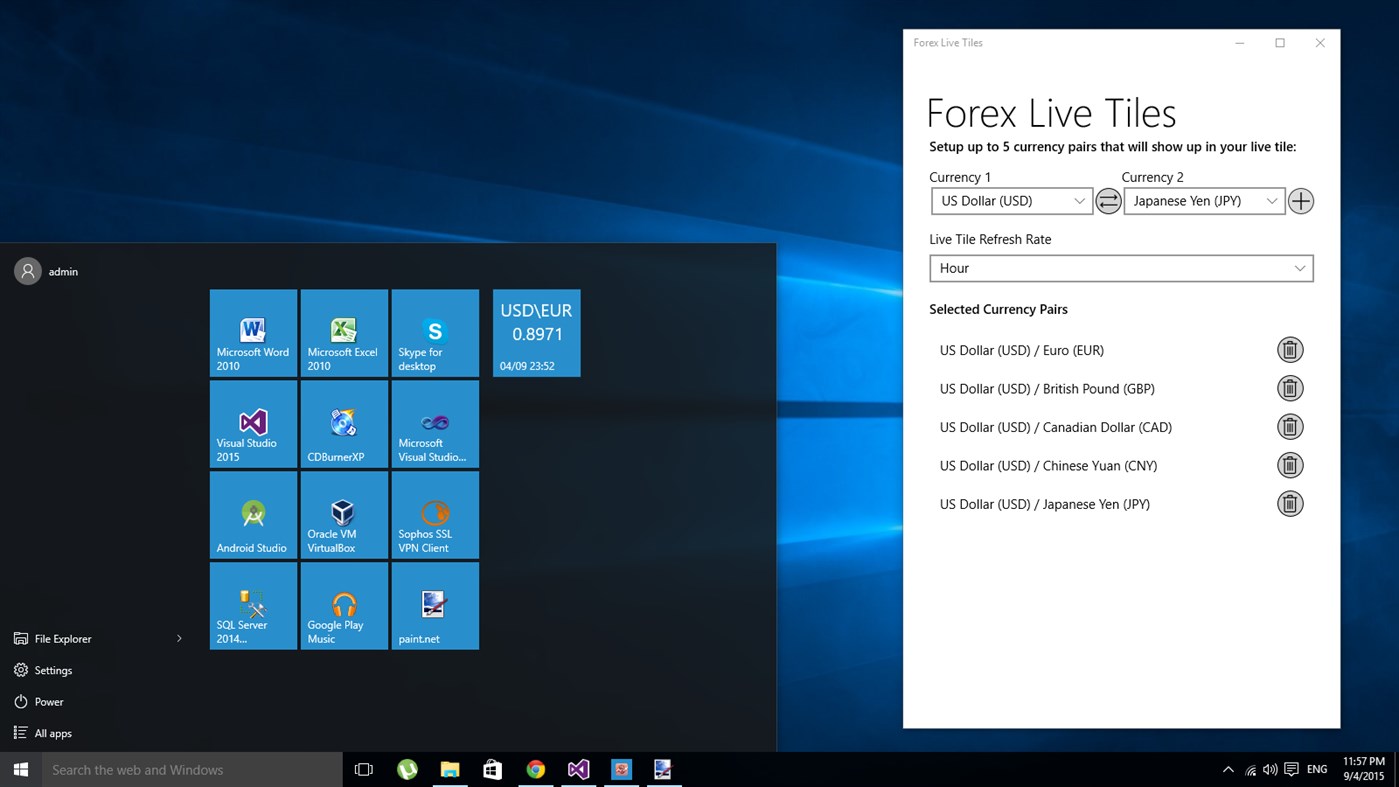Open the Android Studio tile
Screen dimensions: 1399x787
(253, 514)
